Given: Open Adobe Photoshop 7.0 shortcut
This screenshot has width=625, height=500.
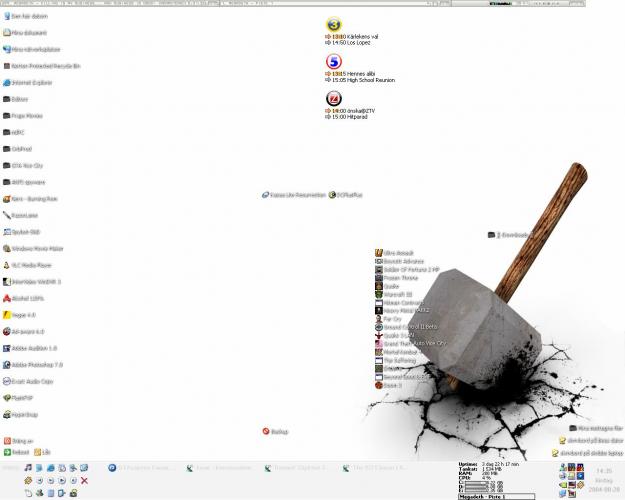Looking at the screenshot, I should 34,365.
